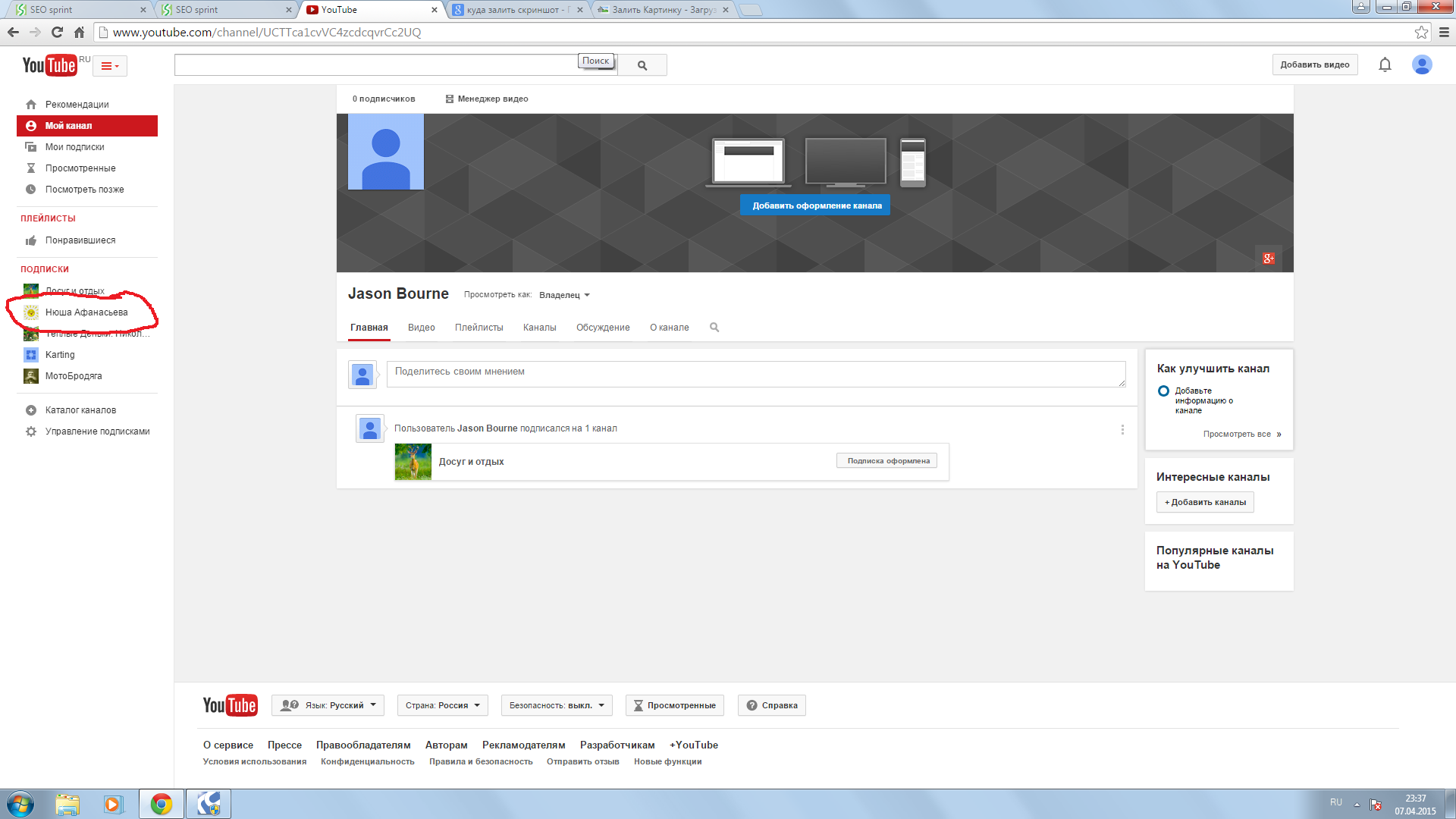
Task: Click 0 подписчиков link
Action: click(x=384, y=99)
